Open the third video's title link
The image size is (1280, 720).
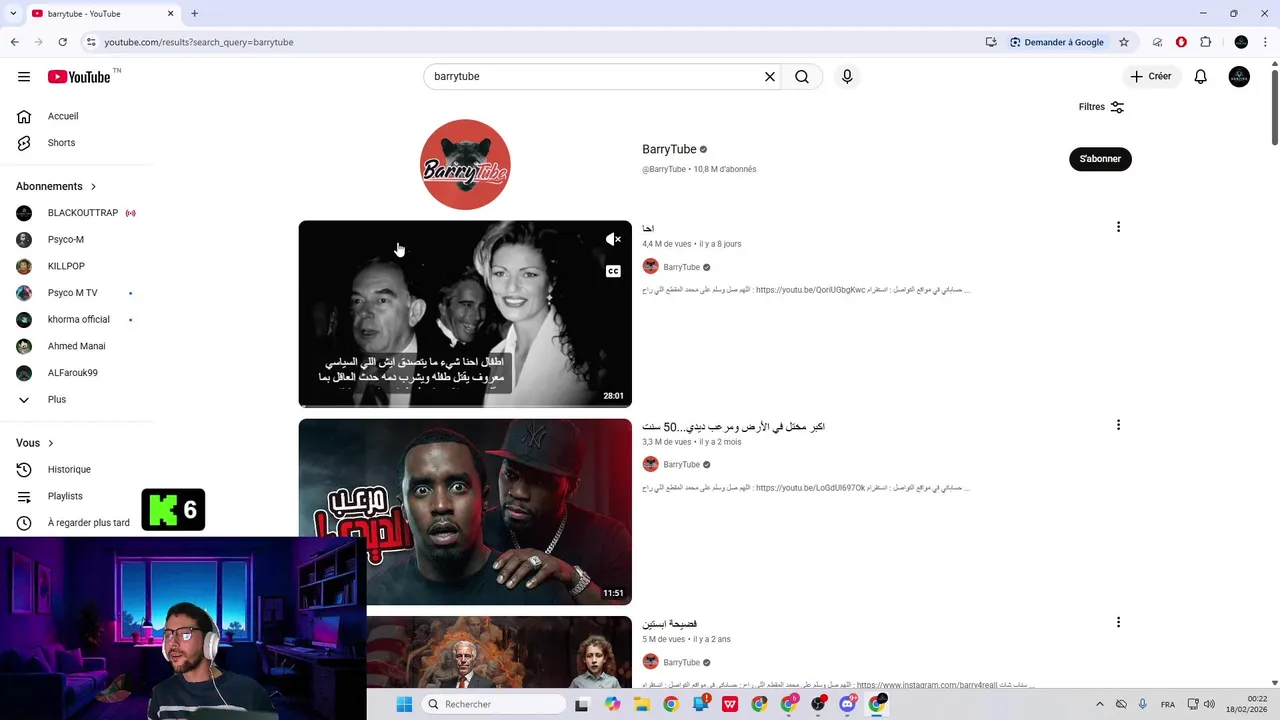click(x=669, y=624)
